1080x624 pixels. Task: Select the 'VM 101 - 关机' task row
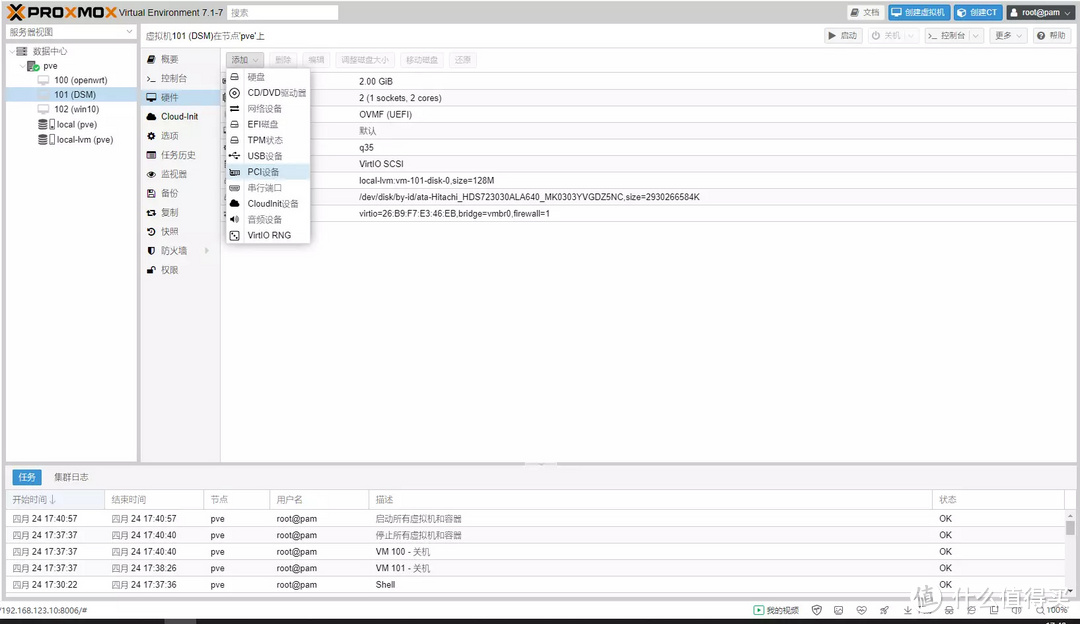click(x=537, y=568)
